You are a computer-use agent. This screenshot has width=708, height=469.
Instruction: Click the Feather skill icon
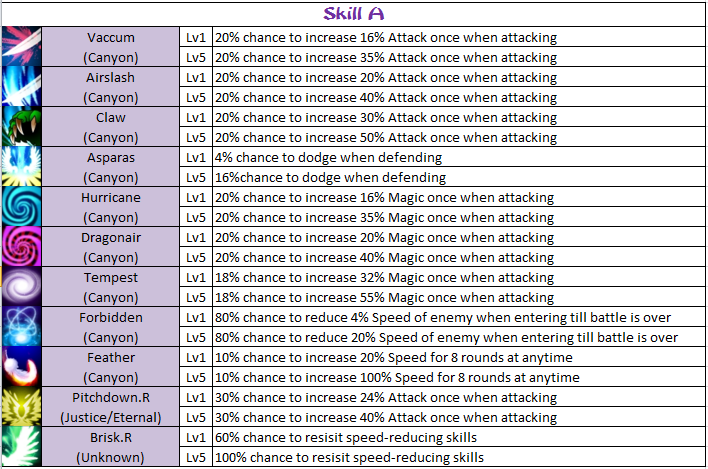click(21, 367)
